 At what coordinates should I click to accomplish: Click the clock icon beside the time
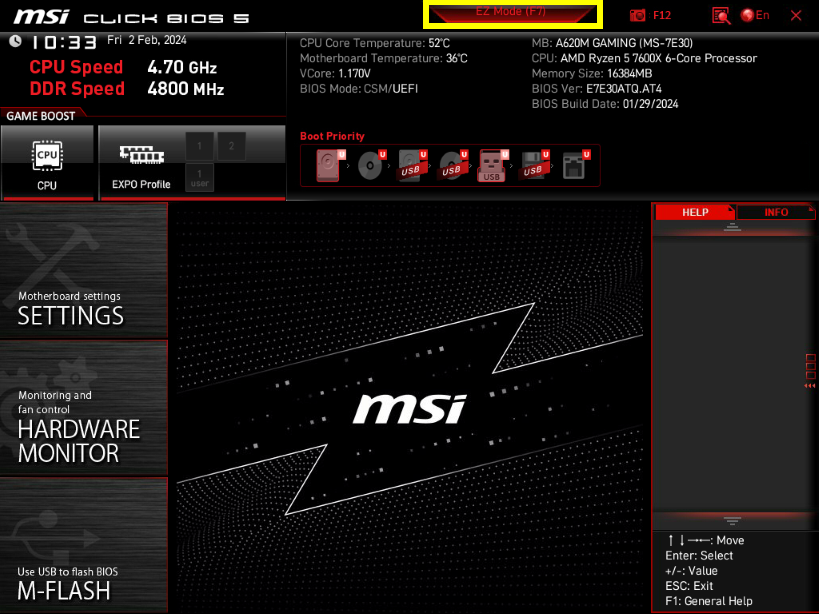point(15,41)
